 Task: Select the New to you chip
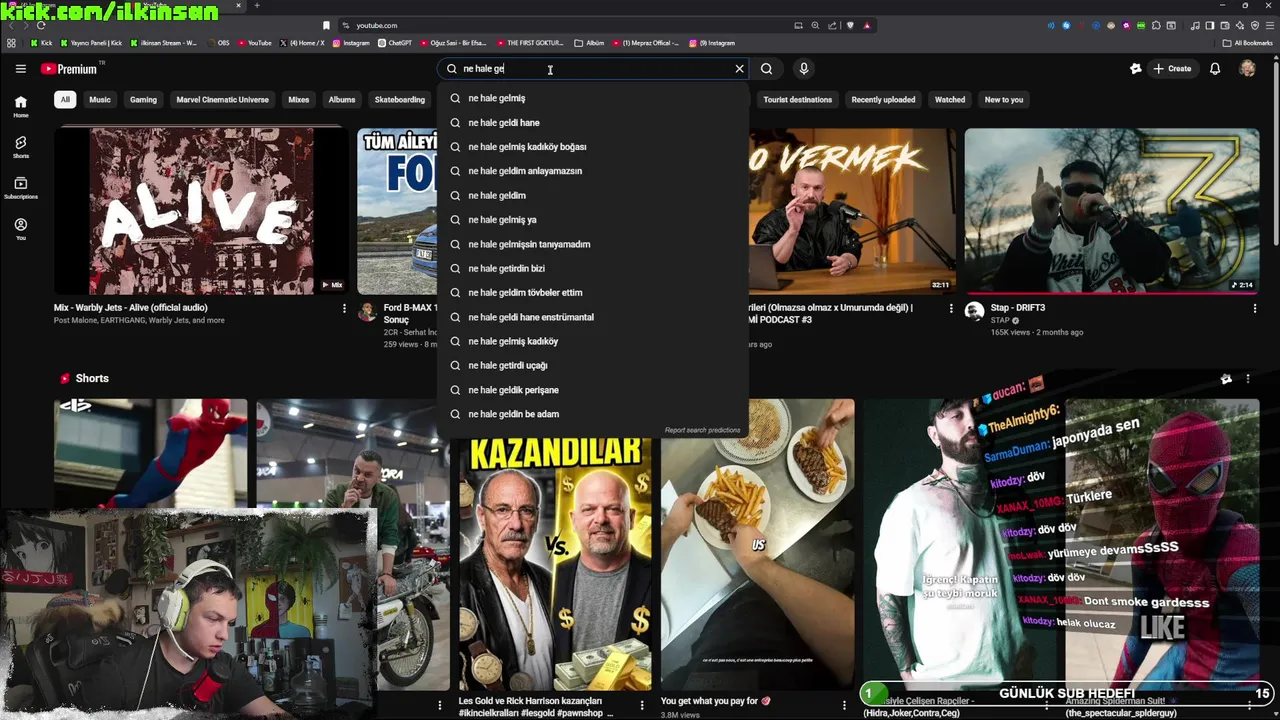point(1004,99)
